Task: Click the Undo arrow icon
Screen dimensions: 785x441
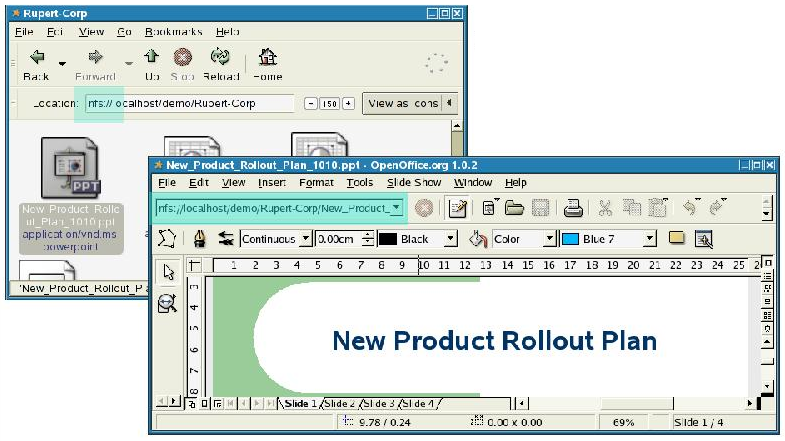Action: (x=690, y=207)
